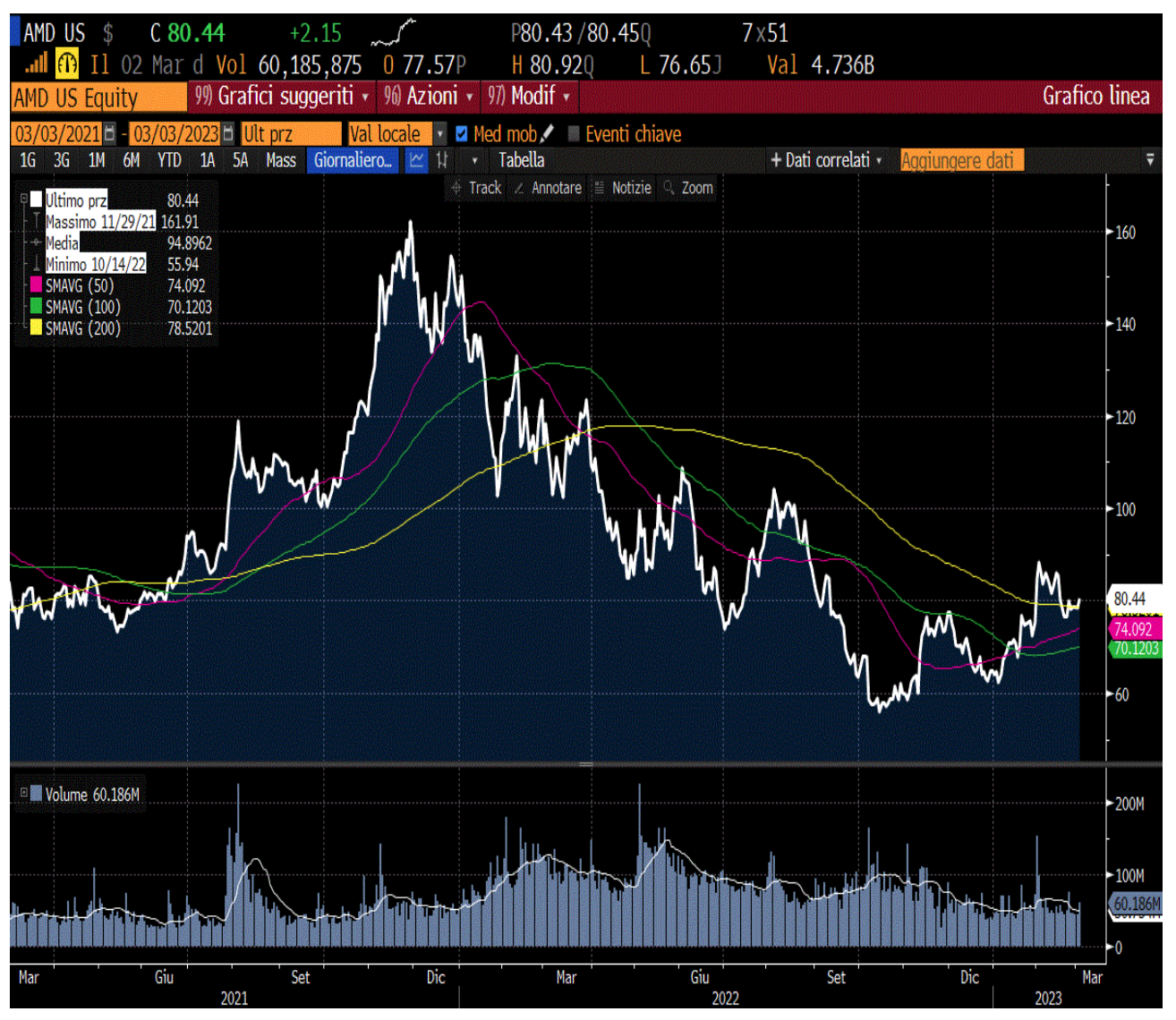The height and width of the screenshot is (1020, 1176).
Task: Click the Aggiungere dati input field
Action: point(962,161)
